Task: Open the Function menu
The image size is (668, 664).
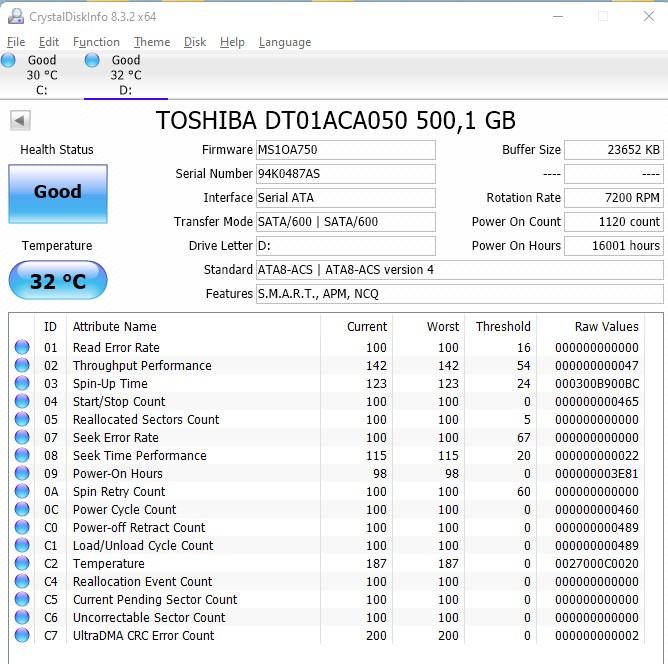Action: pos(96,42)
